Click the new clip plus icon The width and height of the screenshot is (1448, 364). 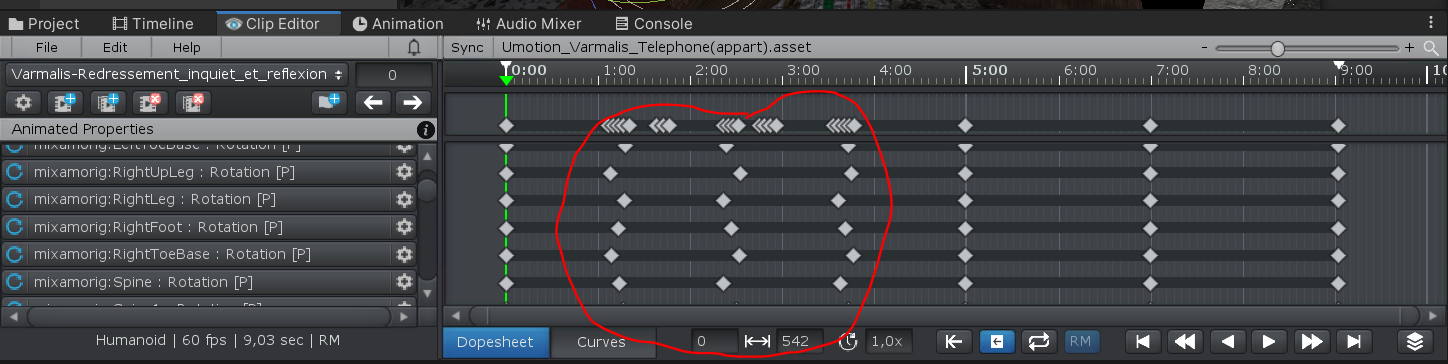pyautogui.click(x=66, y=102)
